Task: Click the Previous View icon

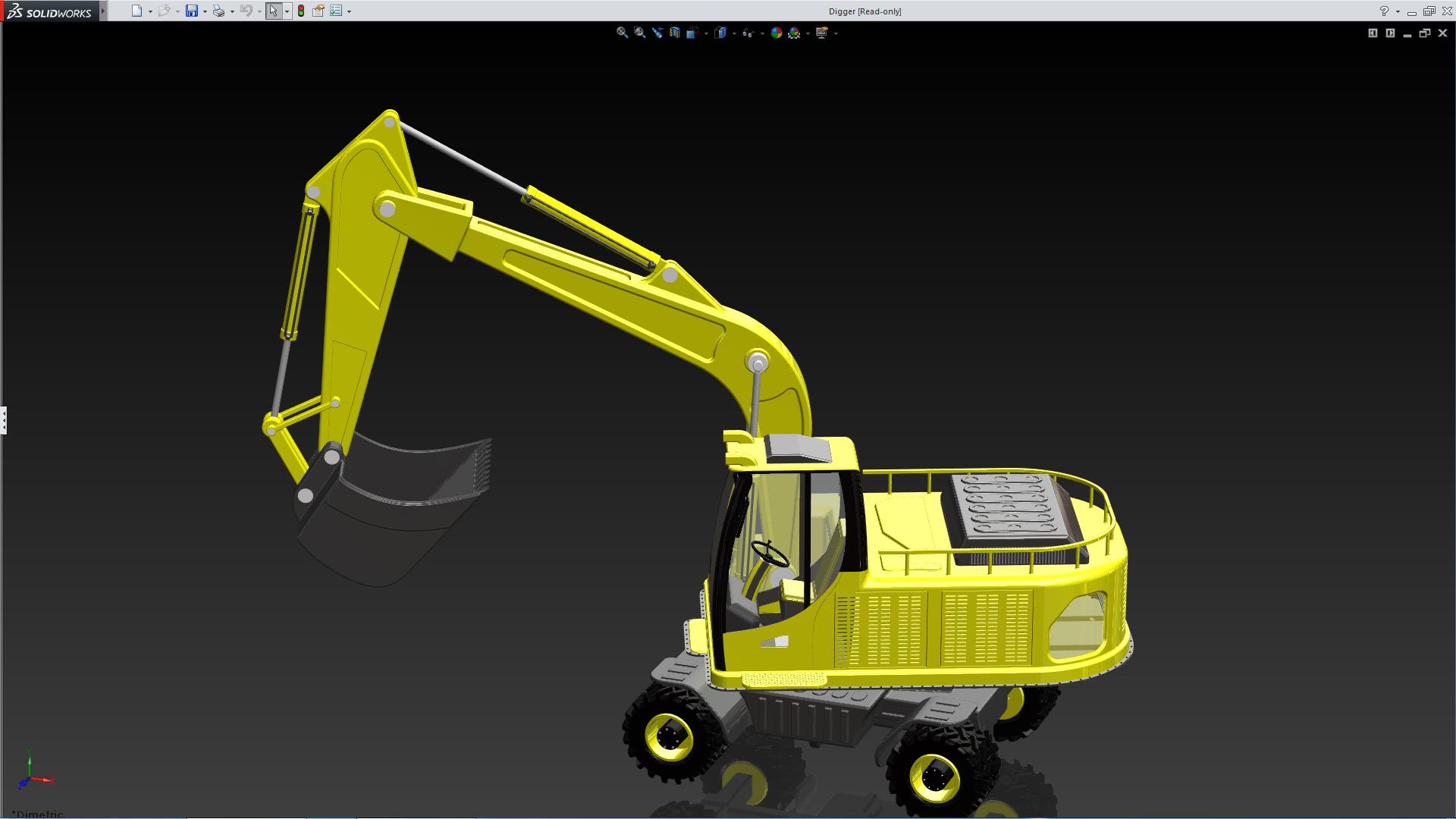Action: [x=657, y=33]
